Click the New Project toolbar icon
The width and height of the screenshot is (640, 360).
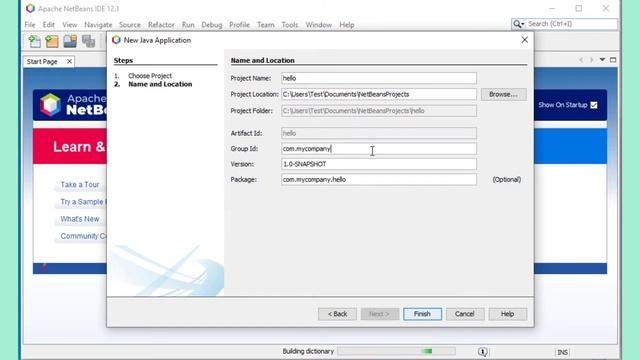(x=52, y=41)
